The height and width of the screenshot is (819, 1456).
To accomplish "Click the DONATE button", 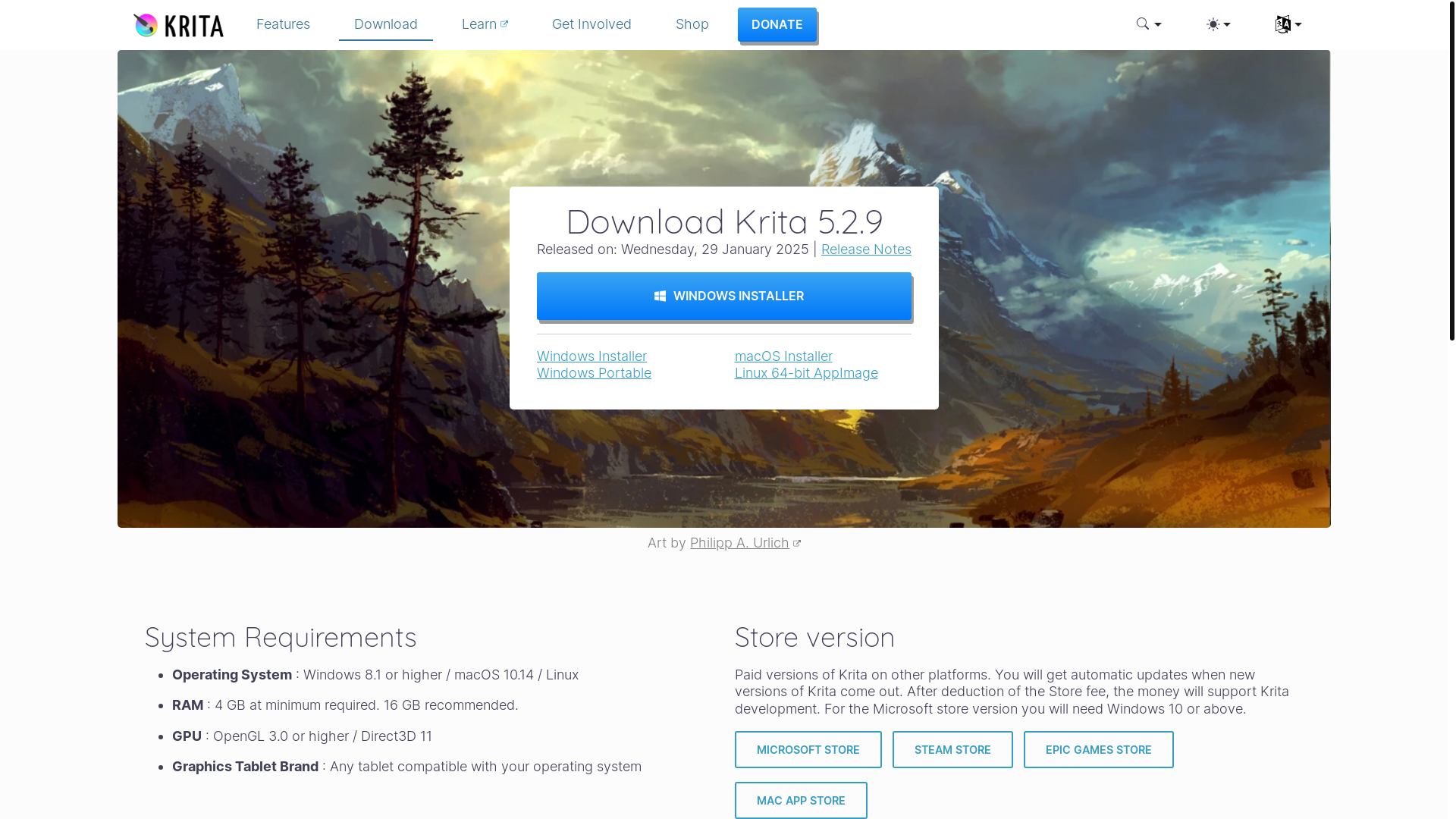I will coord(777,25).
